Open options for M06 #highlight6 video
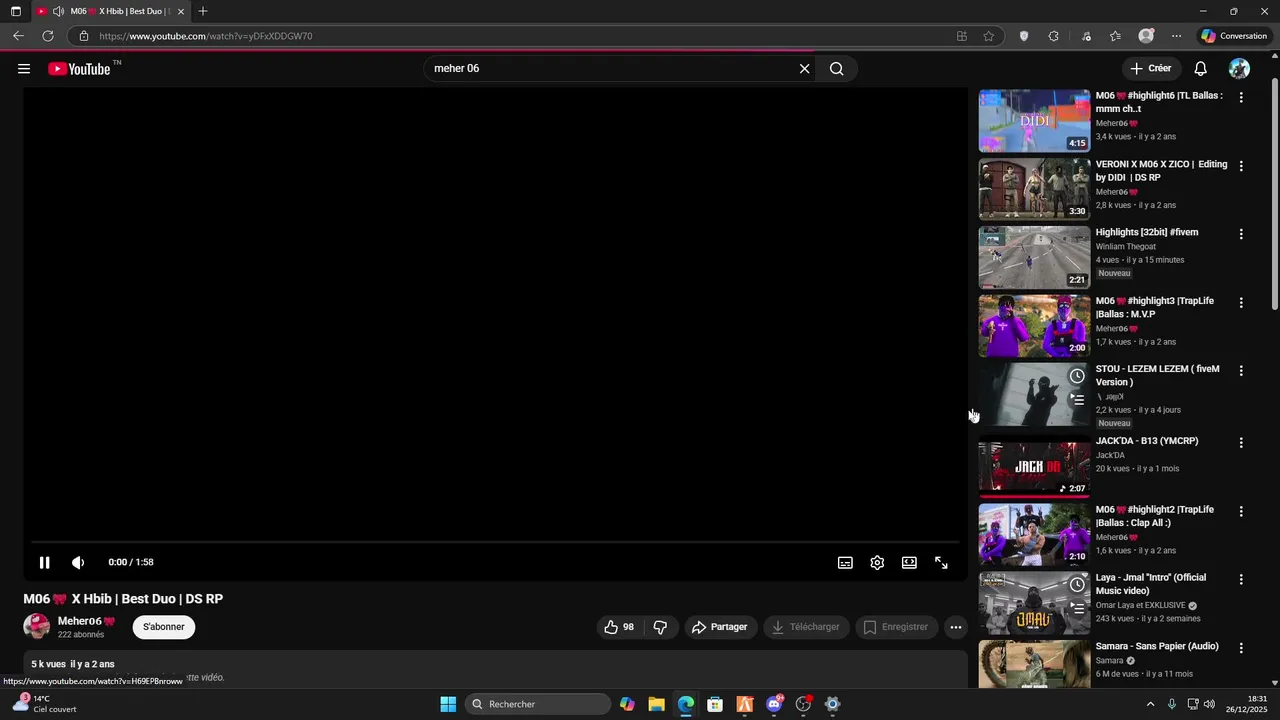Image resolution: width=1280 pixels, height=720 pixels. pyautogui.click(x=1241, y=97)
